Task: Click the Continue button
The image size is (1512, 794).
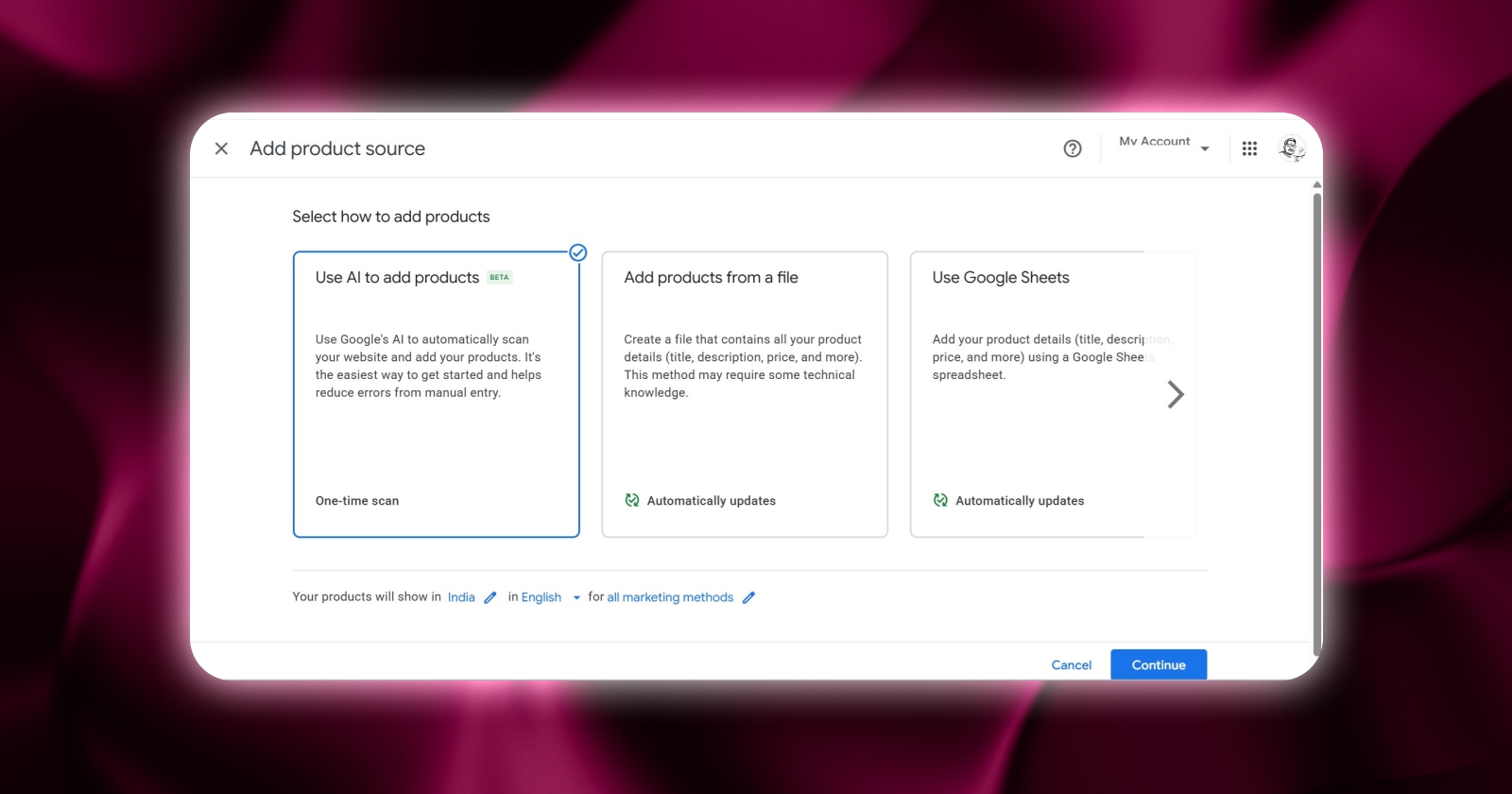Action: [1159, 665]
